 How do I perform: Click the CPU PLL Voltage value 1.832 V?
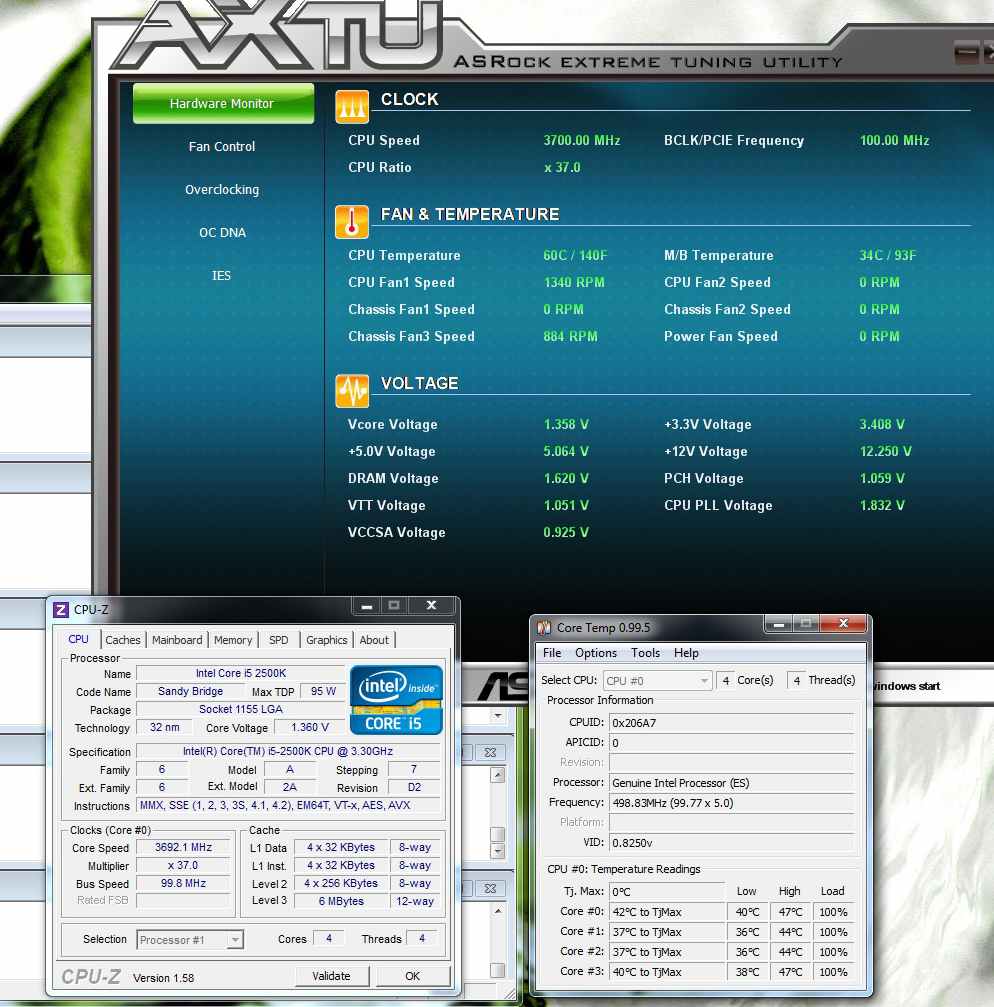click(882, 505)
